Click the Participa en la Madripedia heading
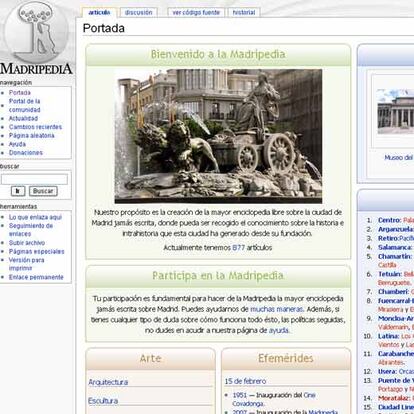This screenshot has height=414, width=414. [x=218, y=276]
